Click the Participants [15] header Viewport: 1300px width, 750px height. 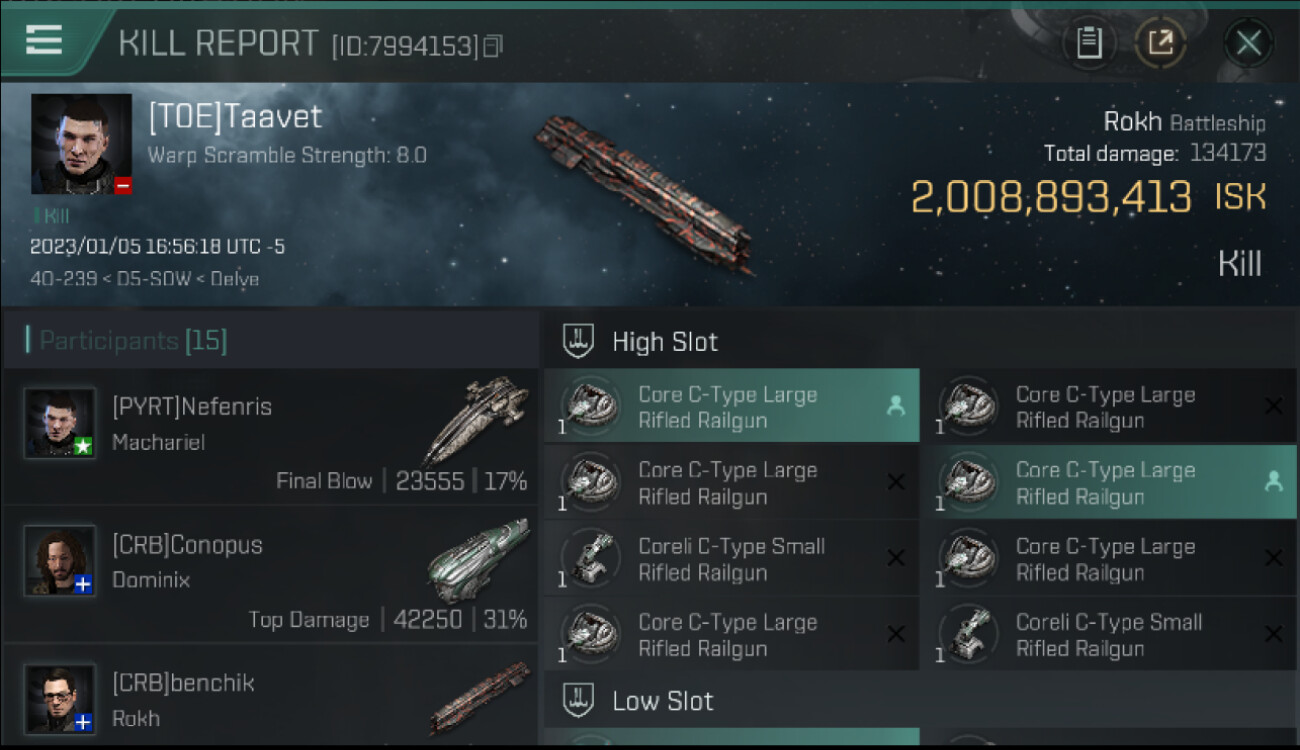[133, 341]
